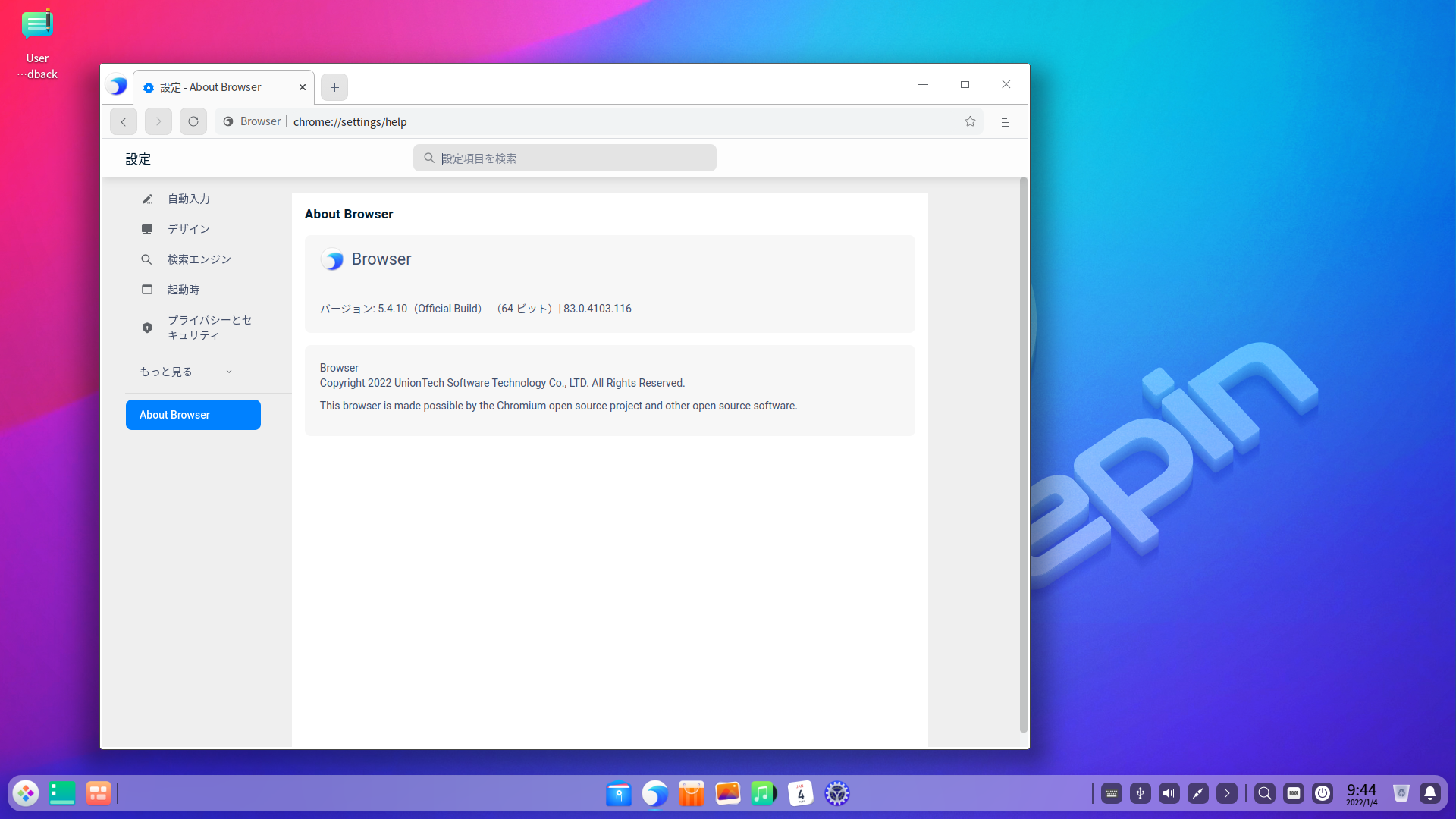Screen dimensions: 1456x819
Task: Bookmark page with the star icon
Action: pyautogui.click(x=970, y=121)
